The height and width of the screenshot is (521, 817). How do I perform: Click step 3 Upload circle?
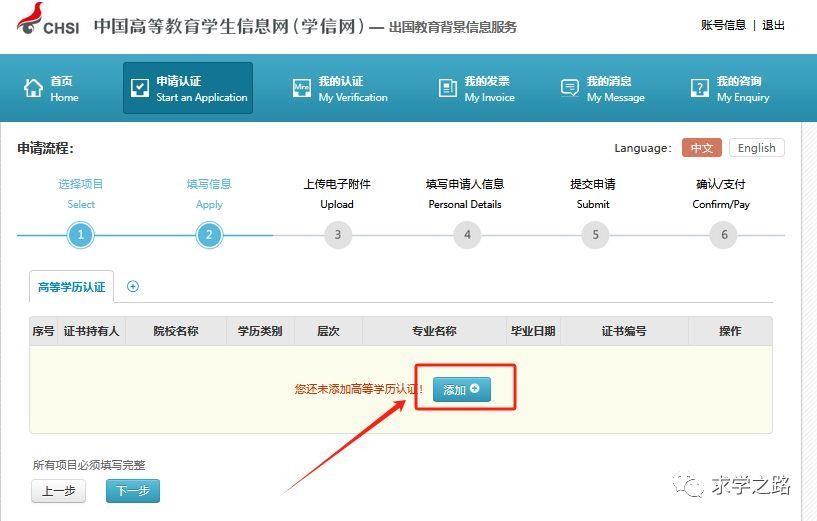coord(337,235)
